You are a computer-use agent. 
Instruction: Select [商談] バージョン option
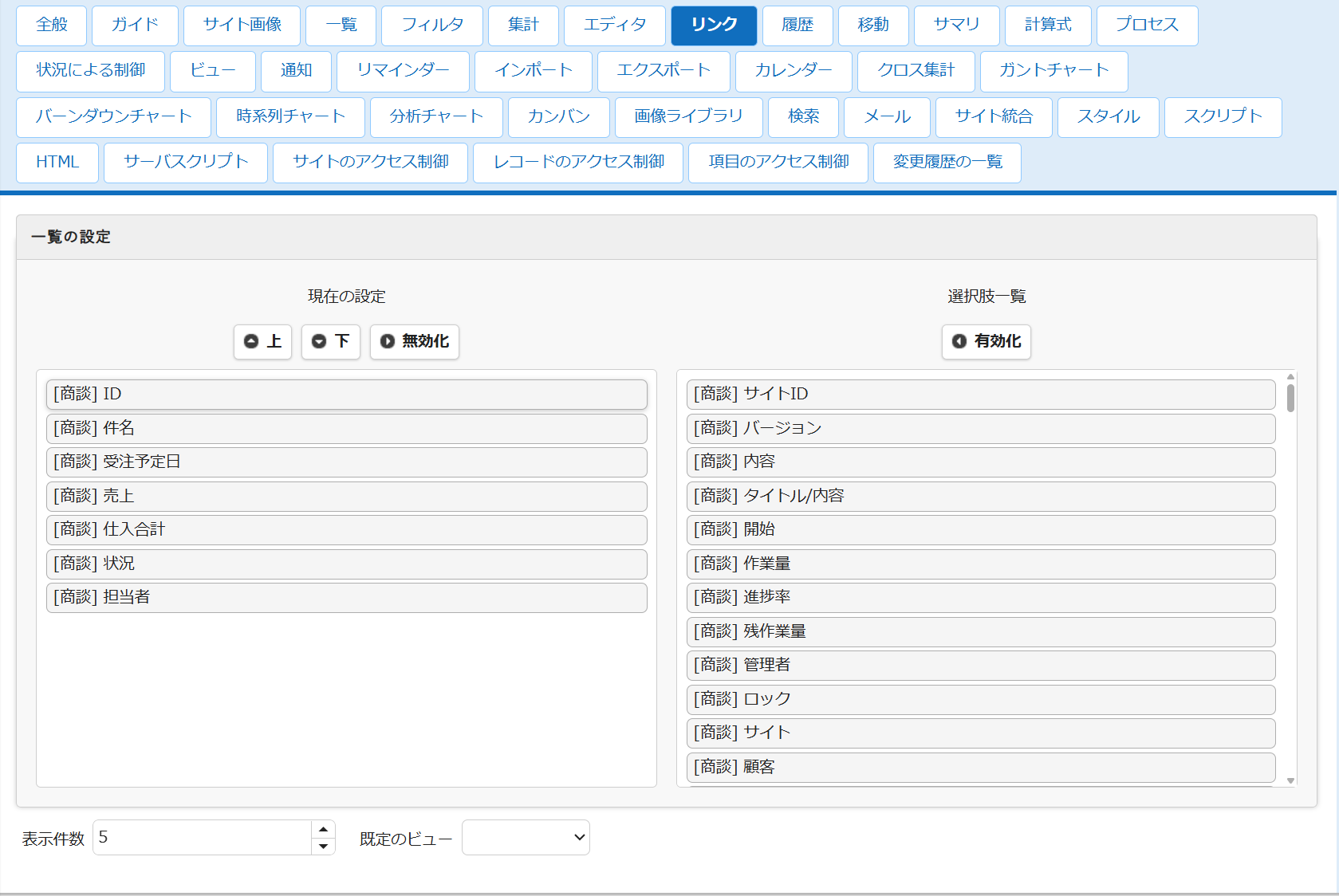pos(981,428)
